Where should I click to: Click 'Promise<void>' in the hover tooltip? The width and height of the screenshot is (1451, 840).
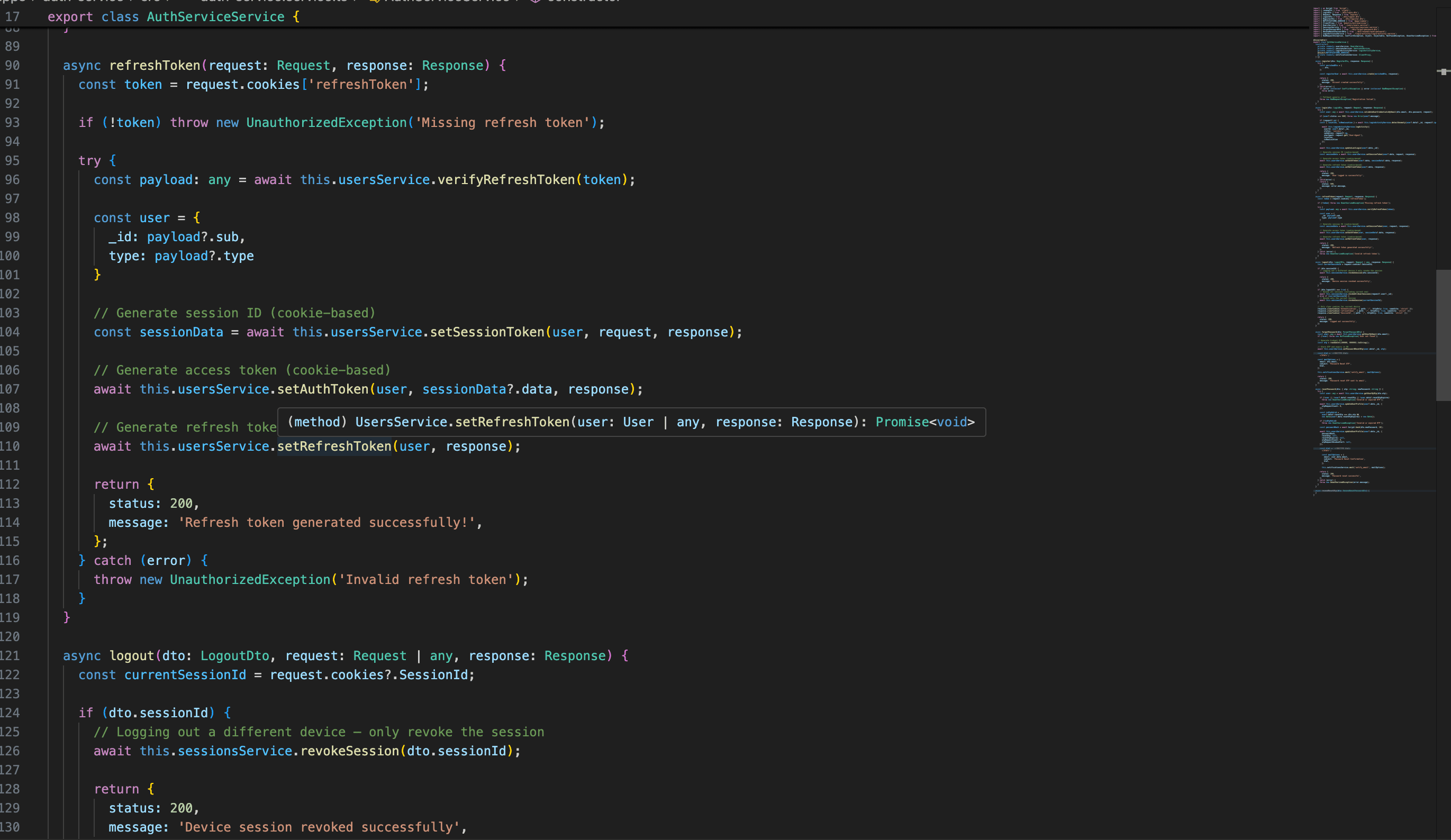point(924,422)
